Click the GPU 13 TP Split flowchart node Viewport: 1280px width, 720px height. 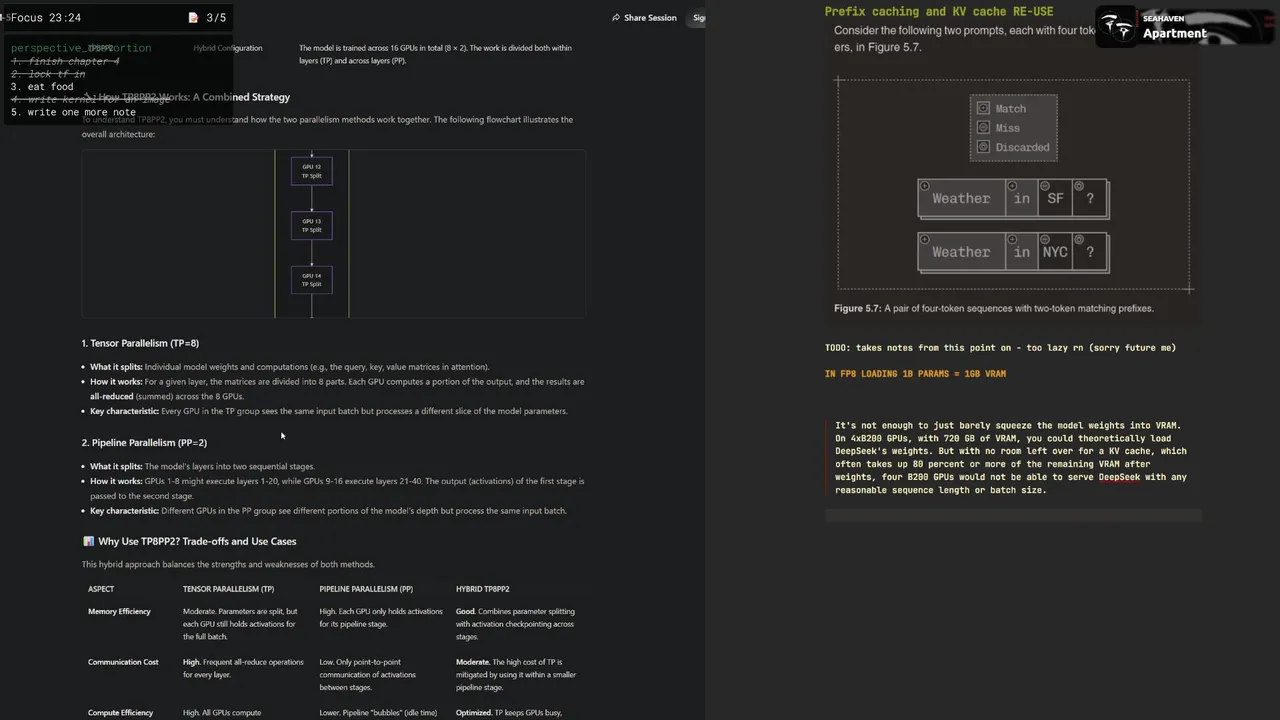click(x=312, y=225)
